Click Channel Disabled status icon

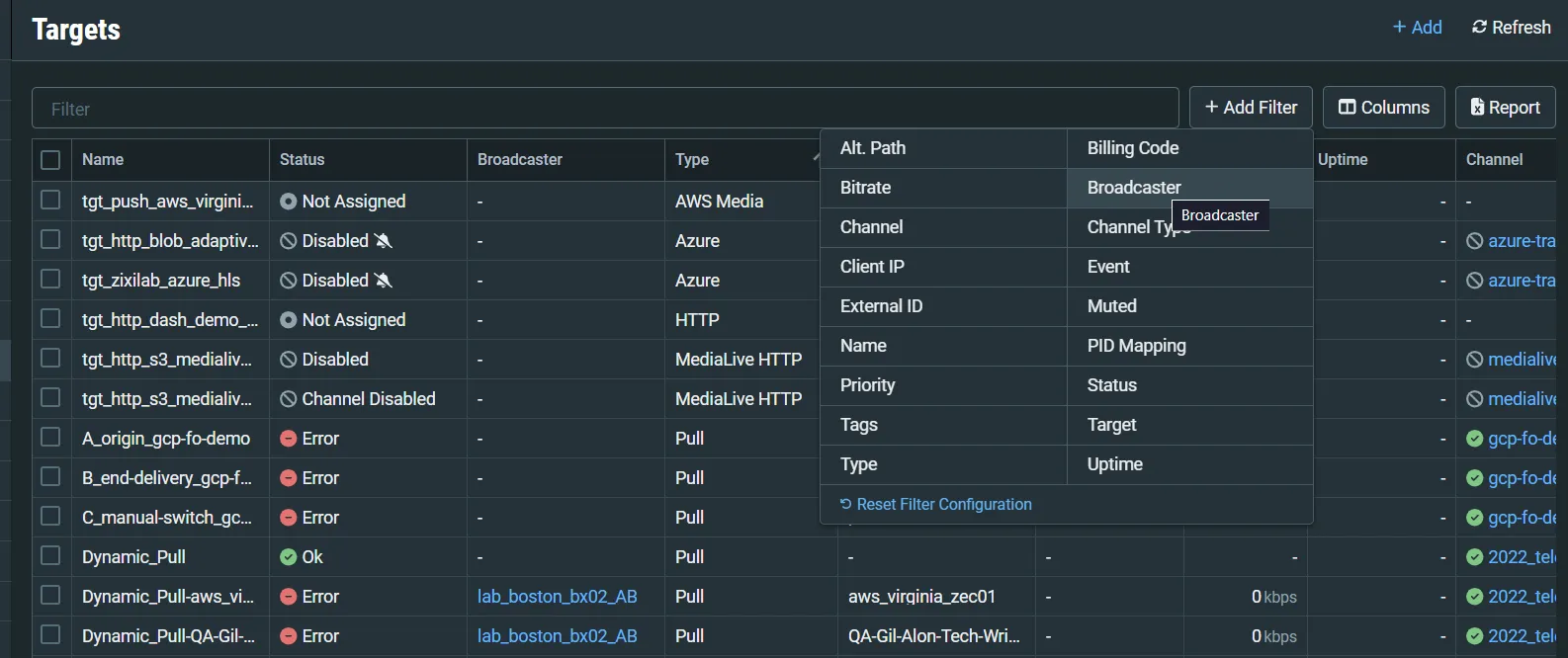(289, 399)
